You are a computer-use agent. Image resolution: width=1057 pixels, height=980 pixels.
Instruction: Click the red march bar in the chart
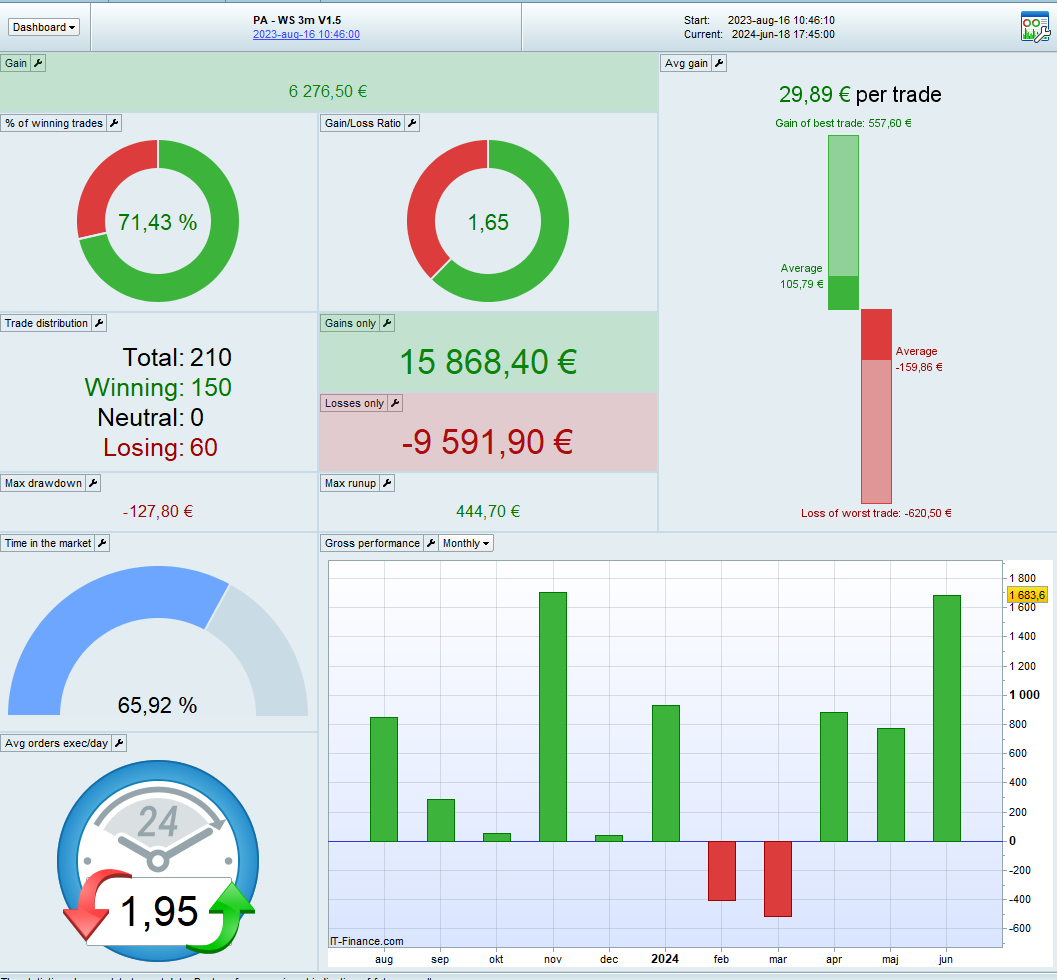(778, 879)
